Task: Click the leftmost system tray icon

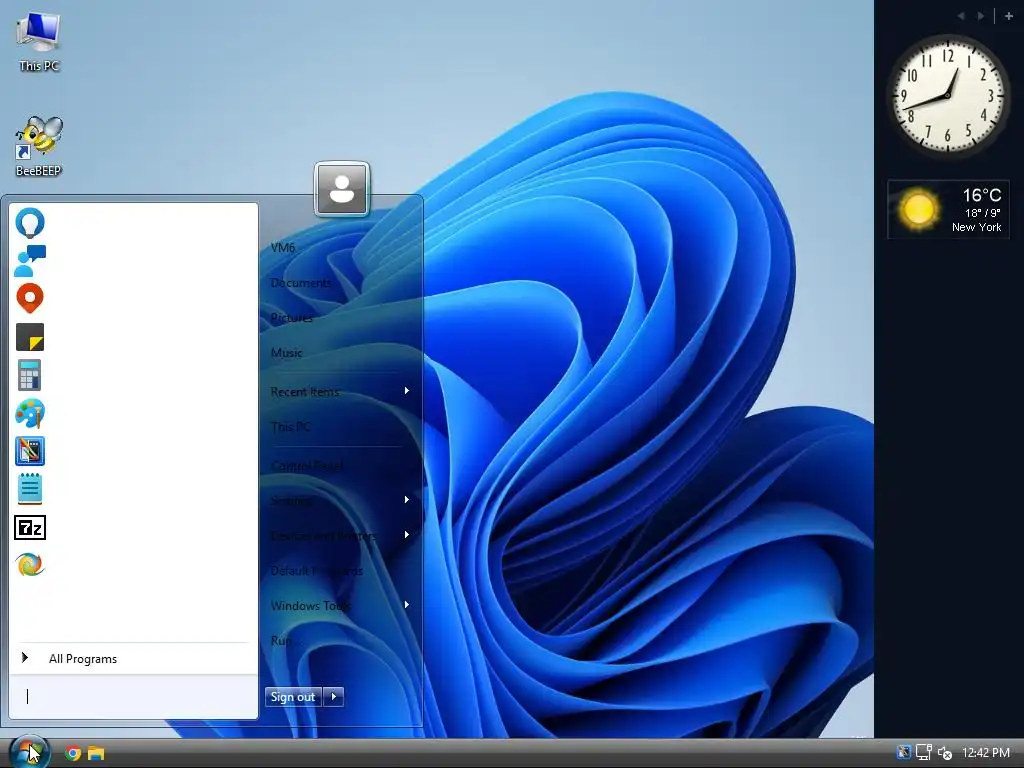Action: click(x=903, y=753)
